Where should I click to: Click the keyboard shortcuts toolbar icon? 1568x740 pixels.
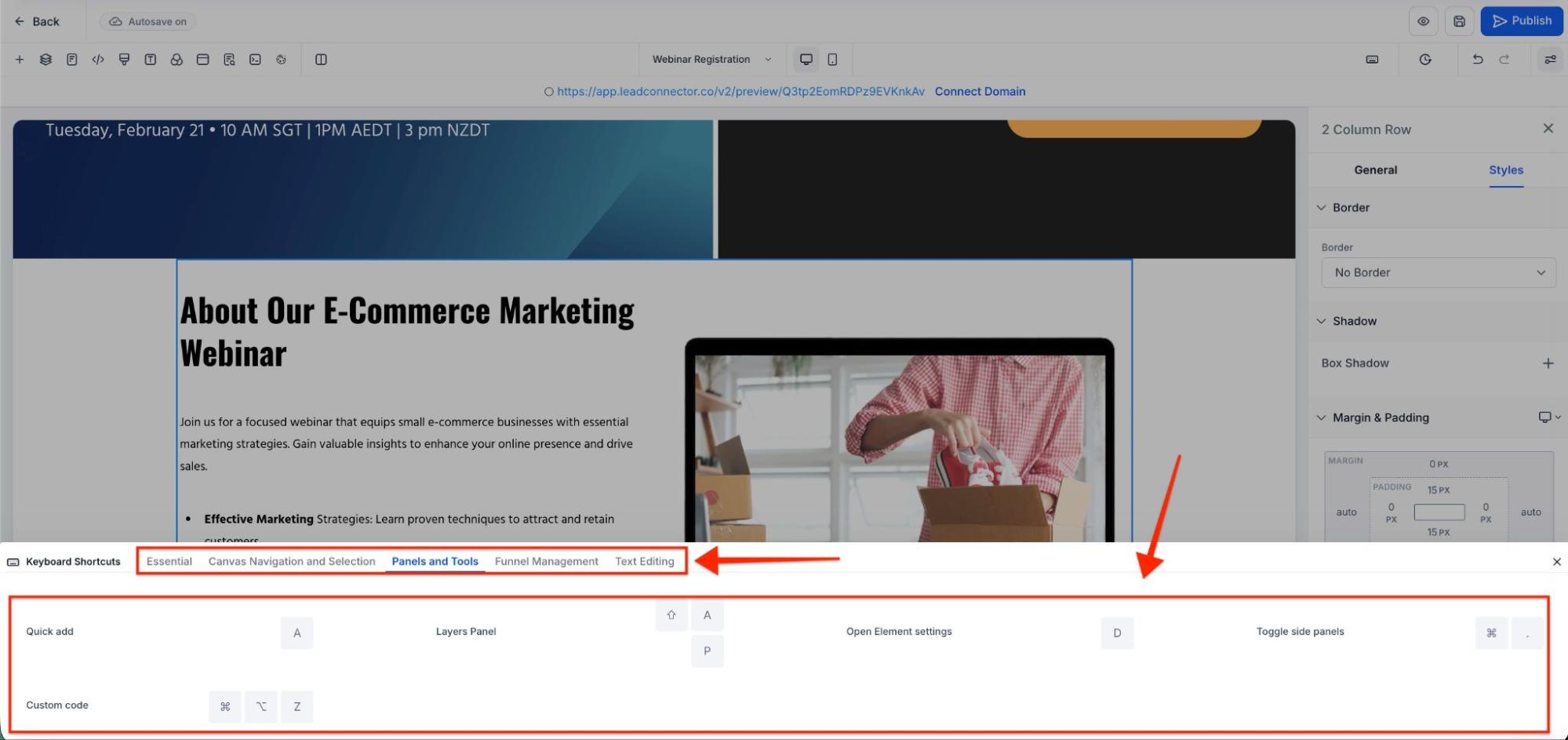tap(1372, 60)
